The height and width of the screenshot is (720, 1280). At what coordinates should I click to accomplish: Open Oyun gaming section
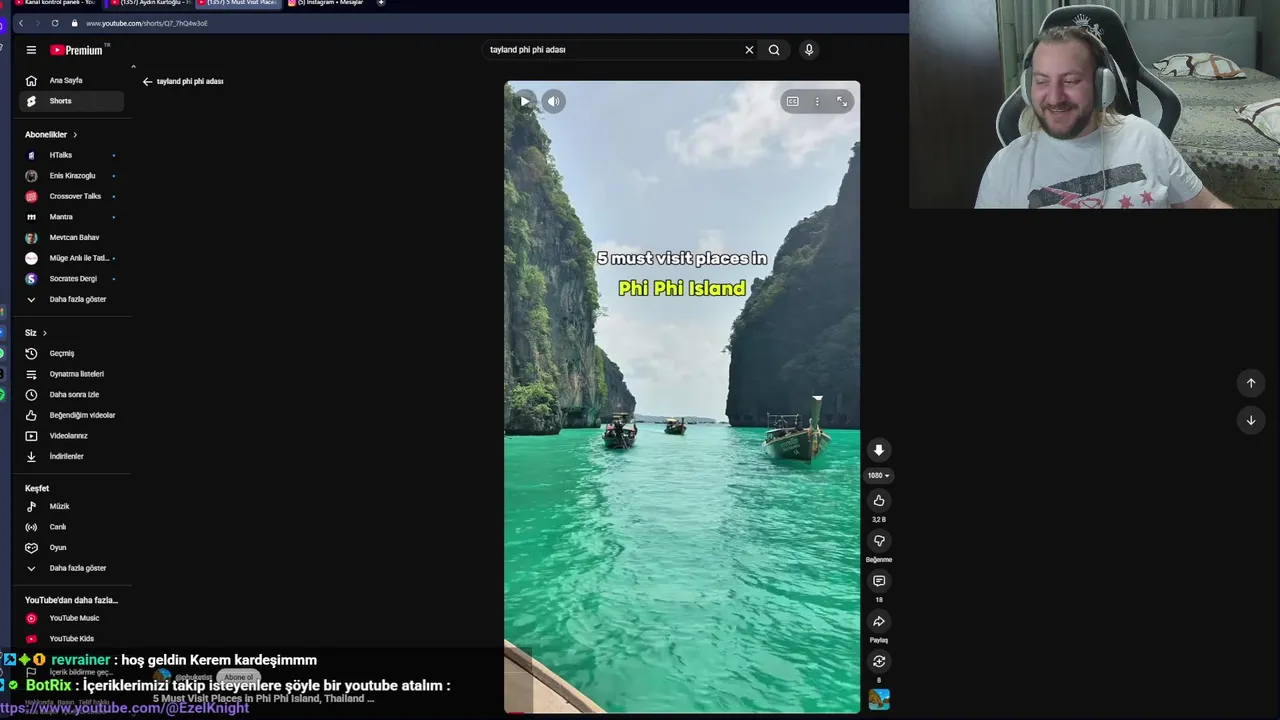coord(72,548)
